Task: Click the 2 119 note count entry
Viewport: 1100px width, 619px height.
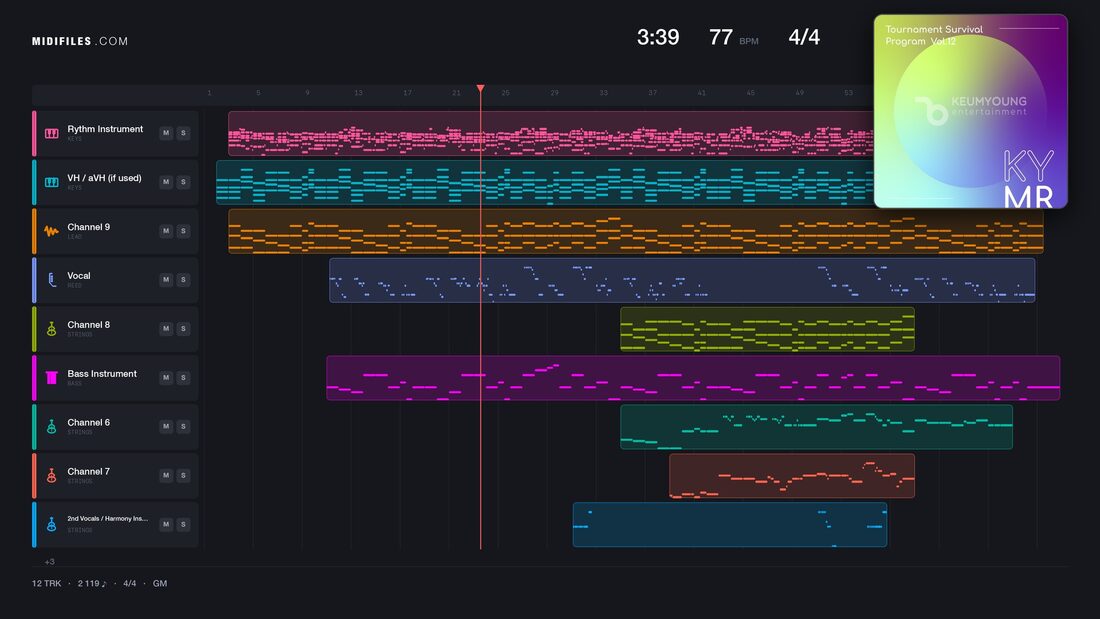Action: click(92, 583)
